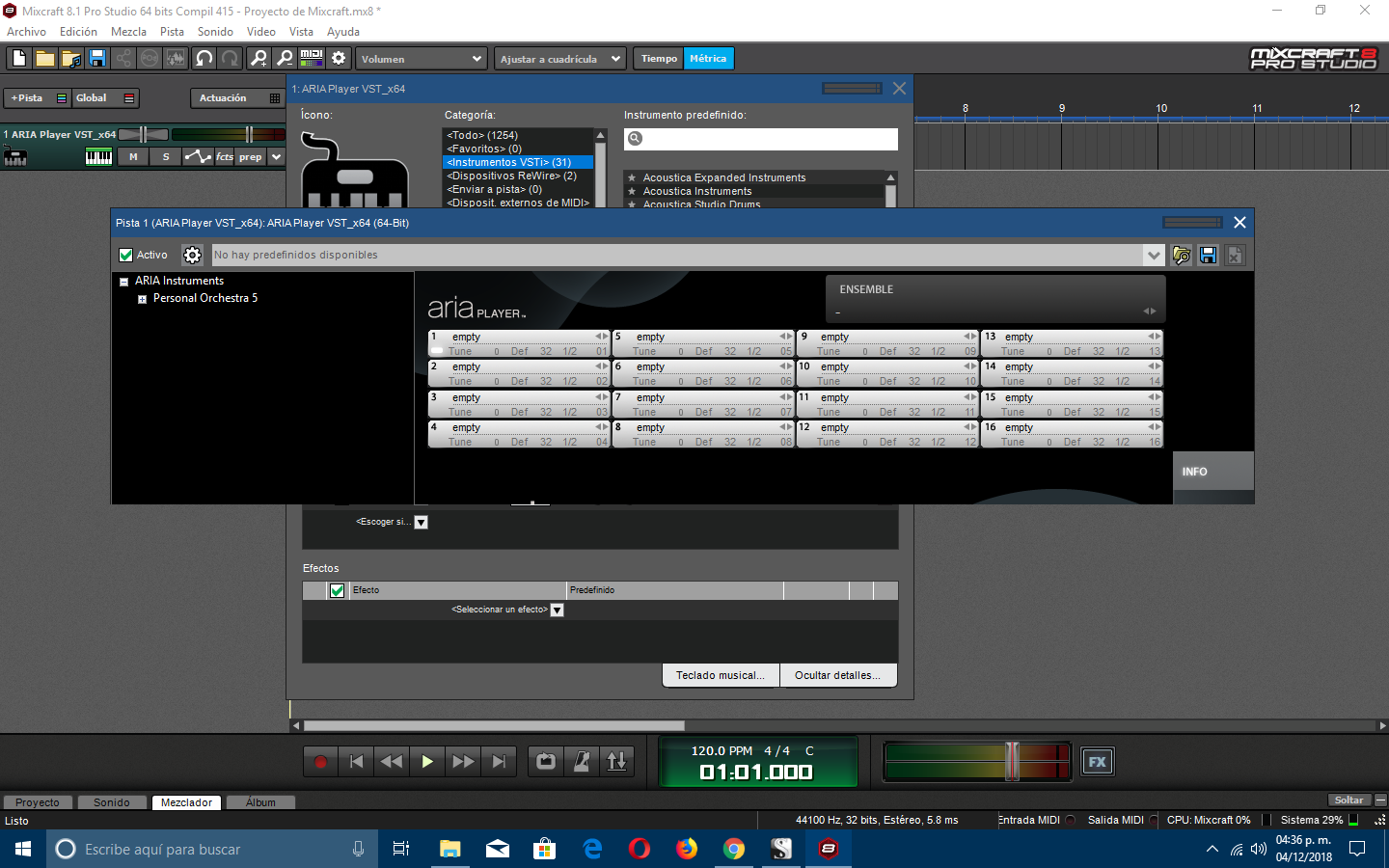Click the undo arrow in toolbar
The width and height of the screenshot is (1389, 868).
pyautogui.click(x=204, y=59)
